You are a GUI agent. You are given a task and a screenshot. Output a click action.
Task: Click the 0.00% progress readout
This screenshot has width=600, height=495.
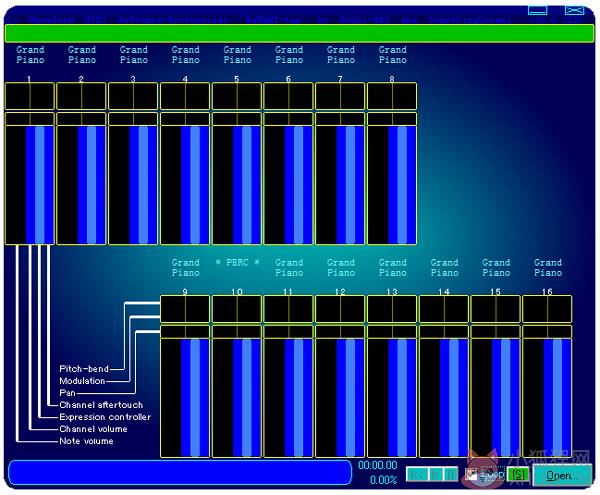(x=383, y=480)
